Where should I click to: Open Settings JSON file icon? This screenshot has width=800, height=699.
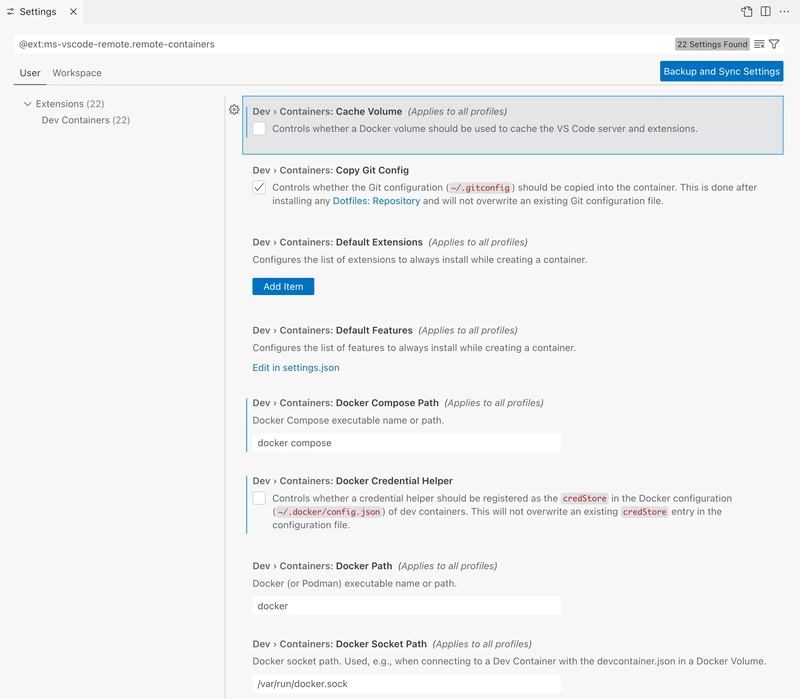pyautogui.click(x=747, y=12)
